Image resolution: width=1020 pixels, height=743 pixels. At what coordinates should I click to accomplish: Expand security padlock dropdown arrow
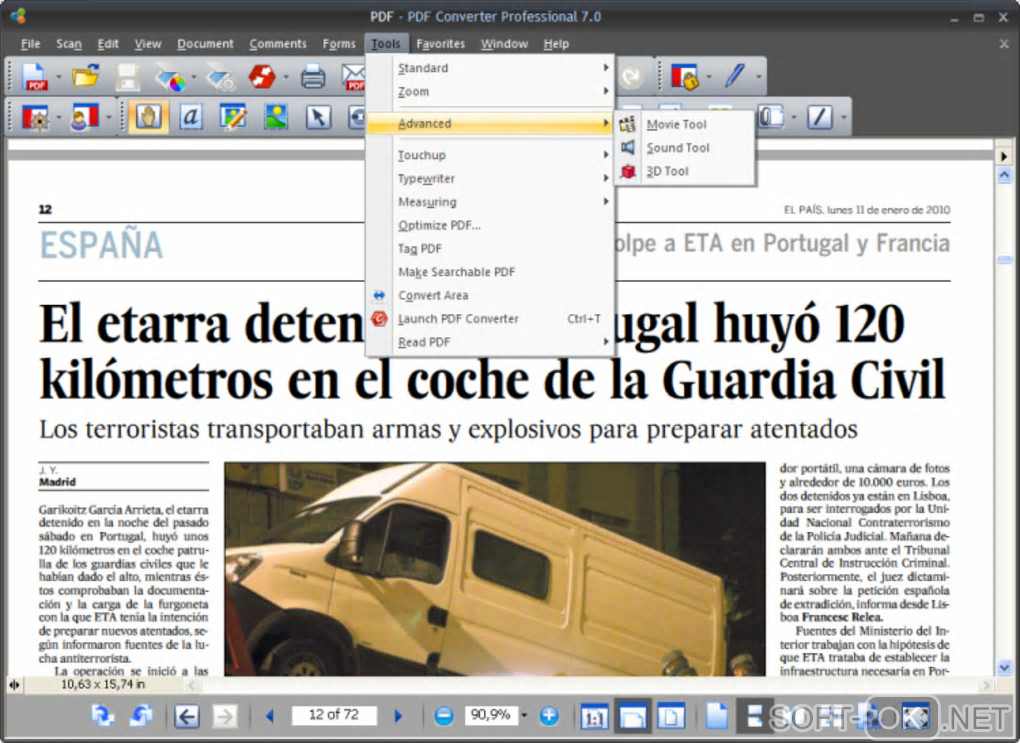708,77
